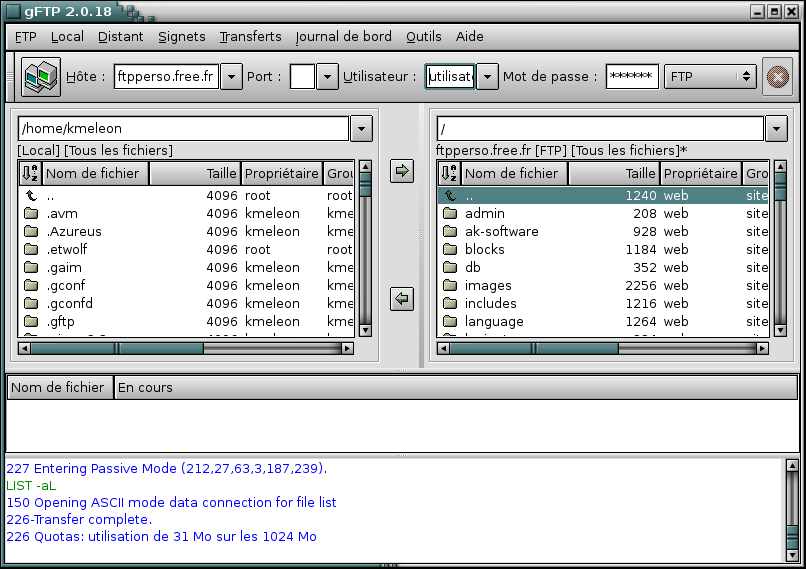The width and height of the screenshot is (806, 569).
Task: Sort remote files by Propriétaire
Action: [701, 173]
